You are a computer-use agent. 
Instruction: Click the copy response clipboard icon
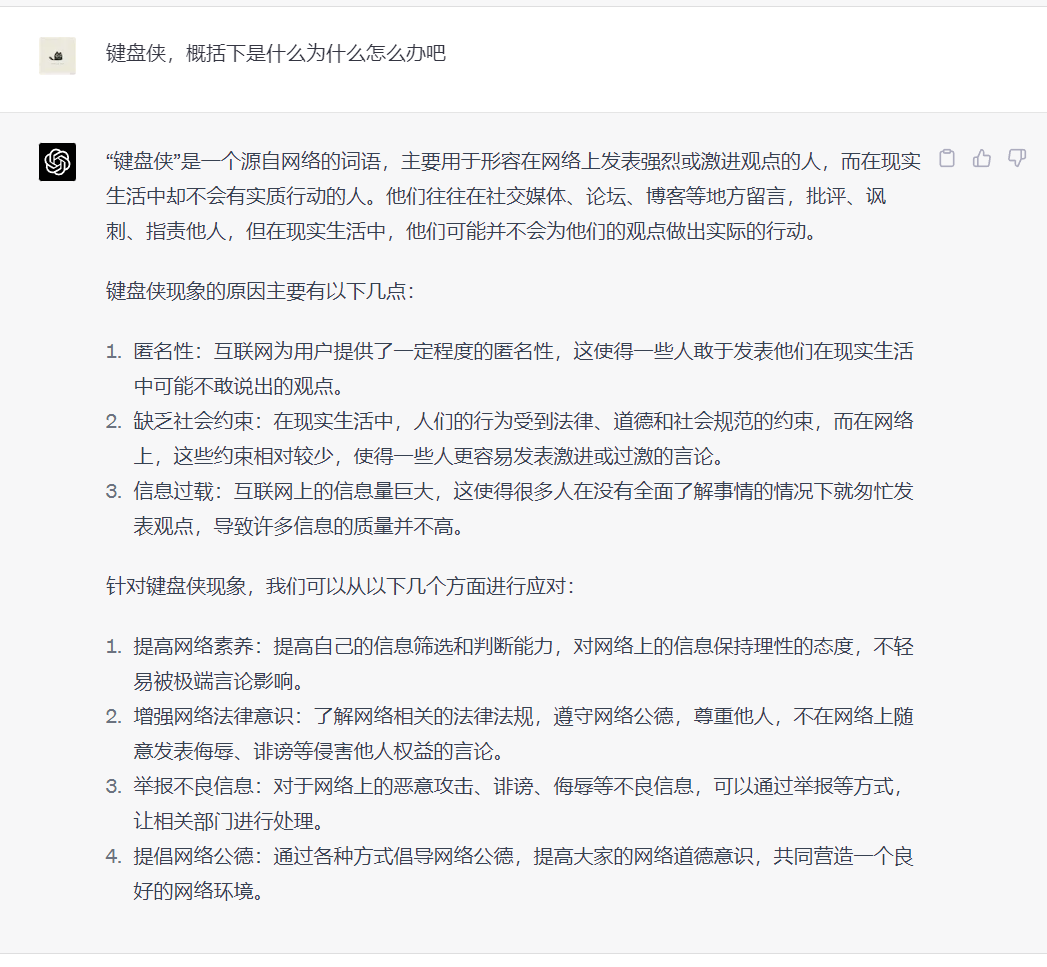pyautogui.click(x=946, y=158)
